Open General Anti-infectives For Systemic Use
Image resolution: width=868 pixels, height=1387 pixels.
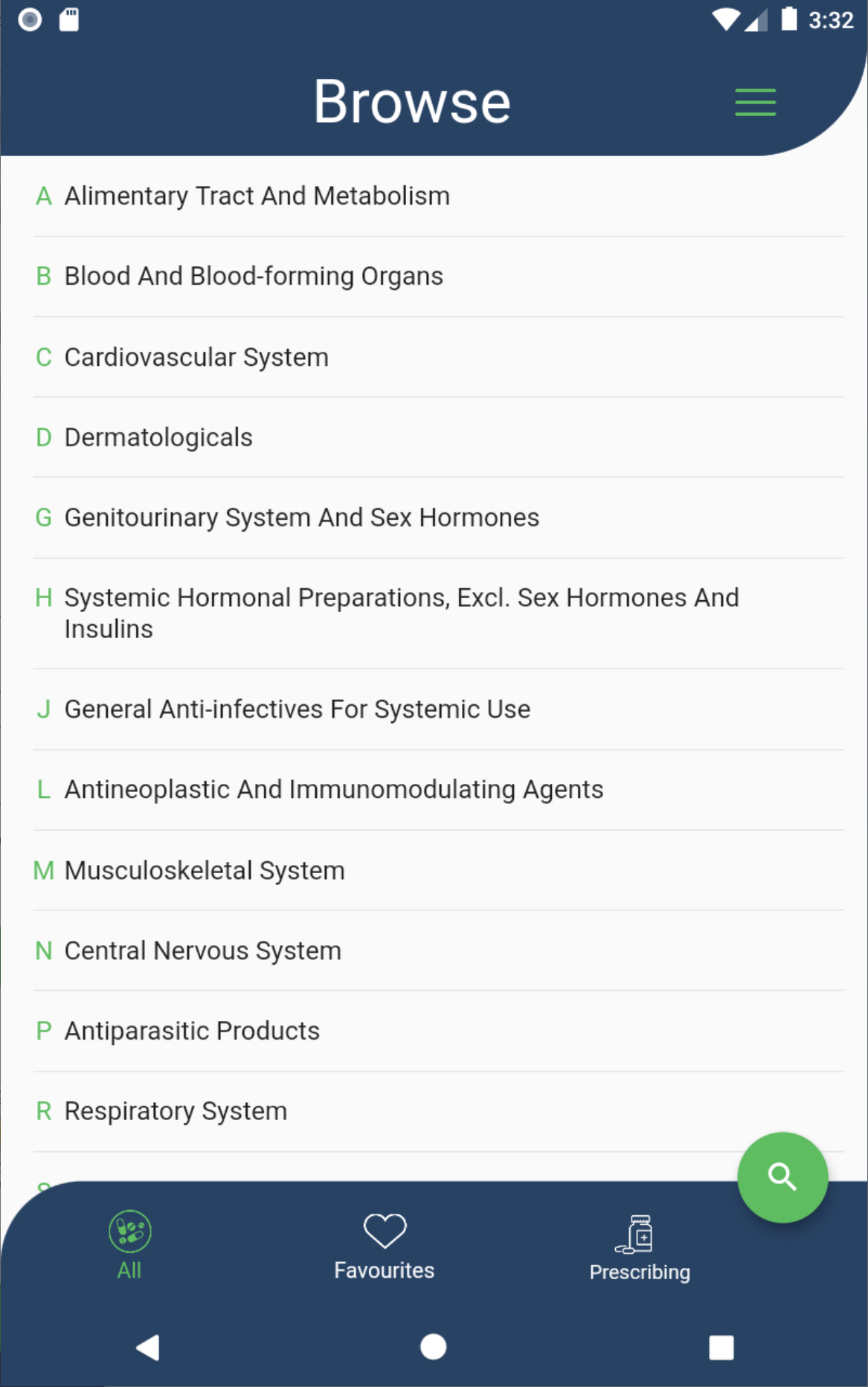click(298, 709)
